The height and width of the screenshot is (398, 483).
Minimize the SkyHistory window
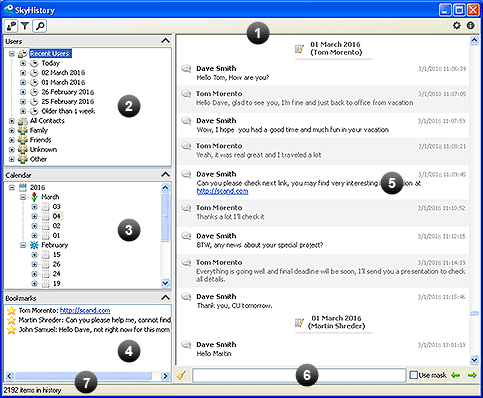[445, 10]
